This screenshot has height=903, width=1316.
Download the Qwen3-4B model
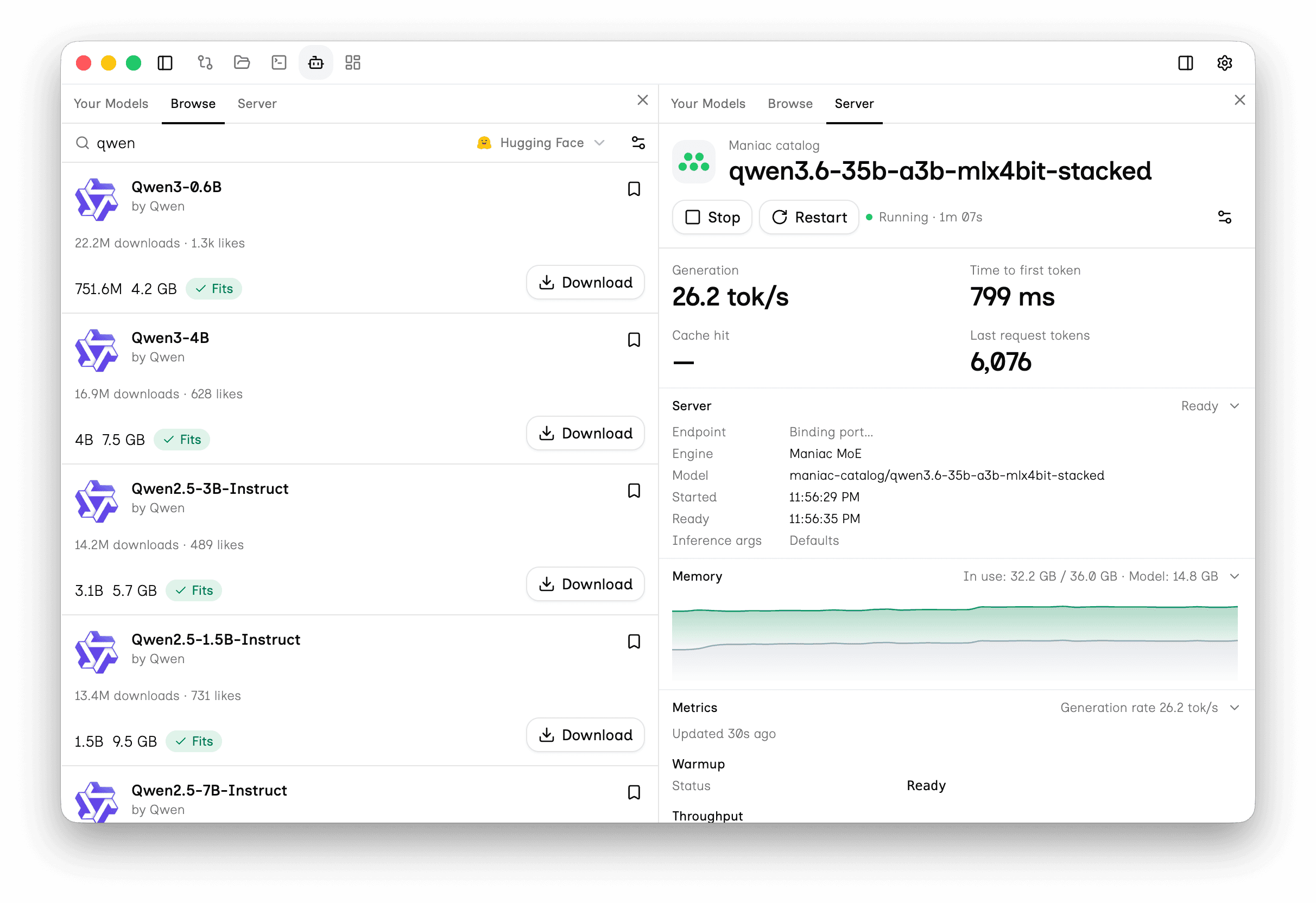[585, 434]
